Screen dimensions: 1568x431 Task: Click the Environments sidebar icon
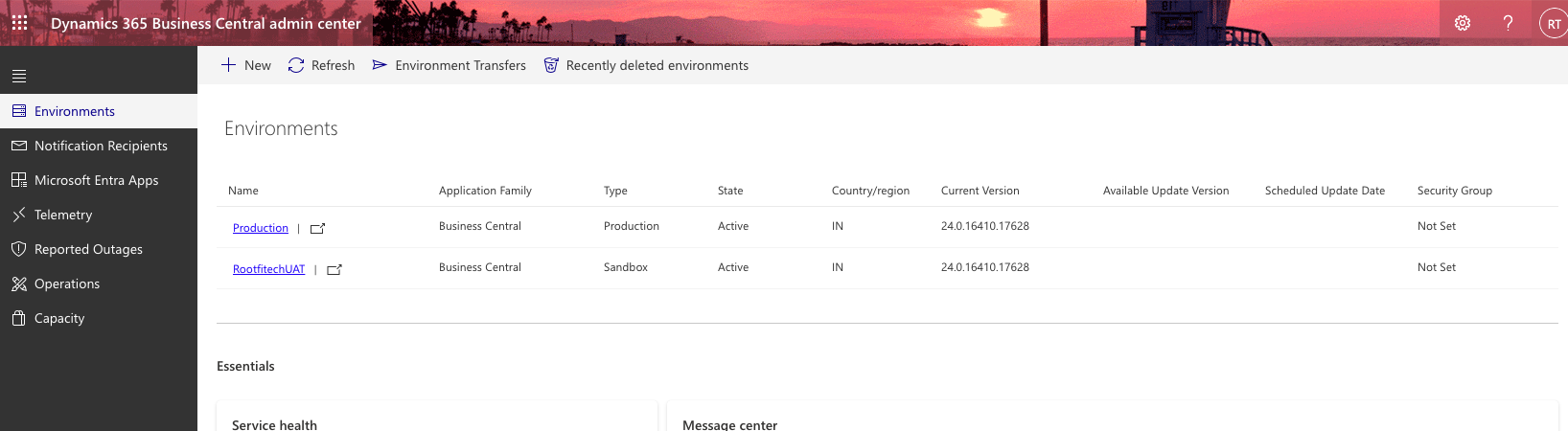(19, 111)
